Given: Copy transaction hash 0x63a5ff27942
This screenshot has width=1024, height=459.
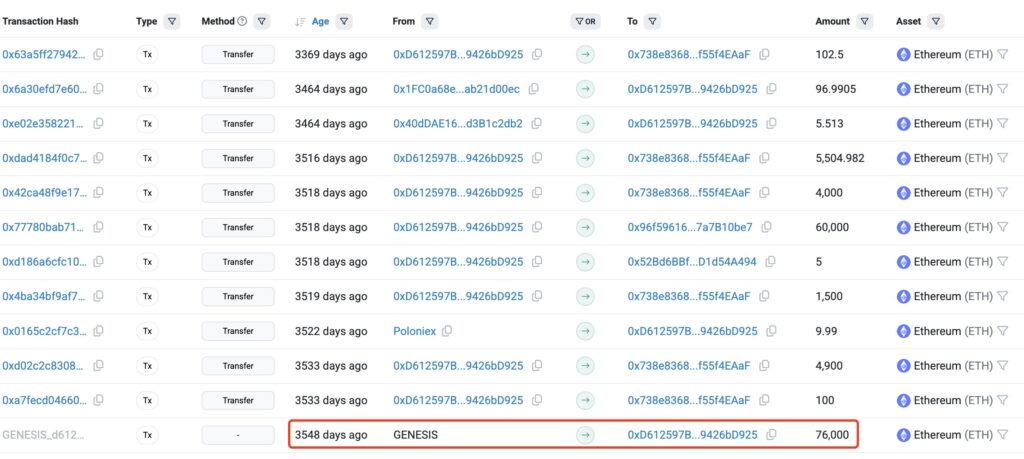Looking at the screenshot, I should coord(98,55).
